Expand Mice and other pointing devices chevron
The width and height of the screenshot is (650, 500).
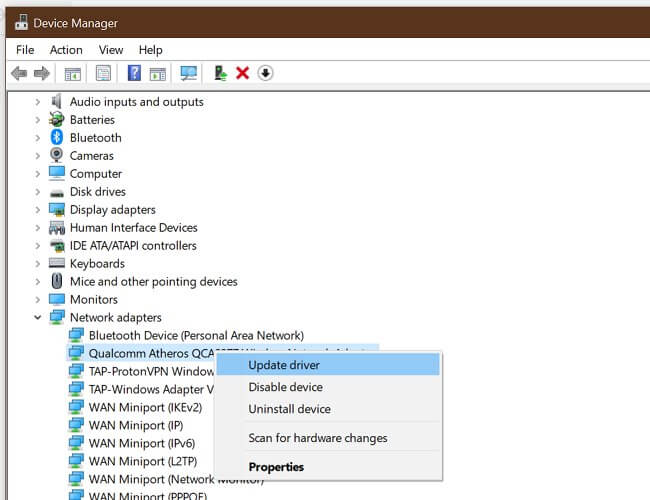coord(38,282)
